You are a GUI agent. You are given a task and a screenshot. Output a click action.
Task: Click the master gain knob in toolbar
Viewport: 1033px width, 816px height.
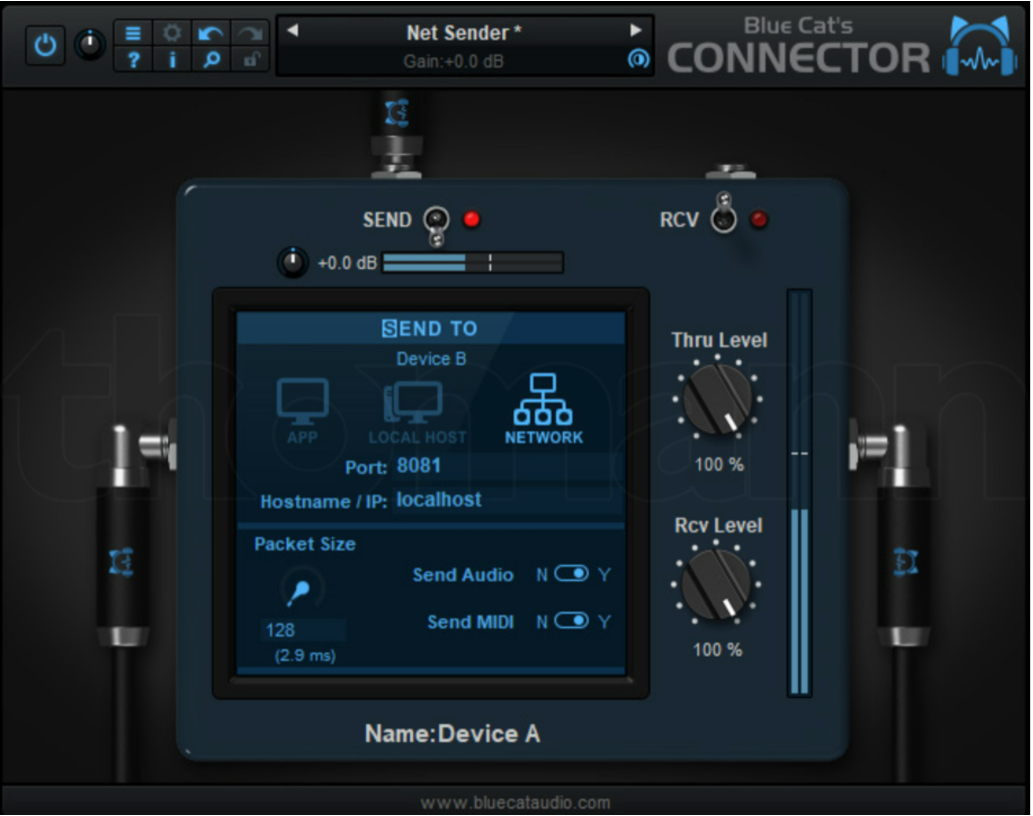[x=90, y=45]
